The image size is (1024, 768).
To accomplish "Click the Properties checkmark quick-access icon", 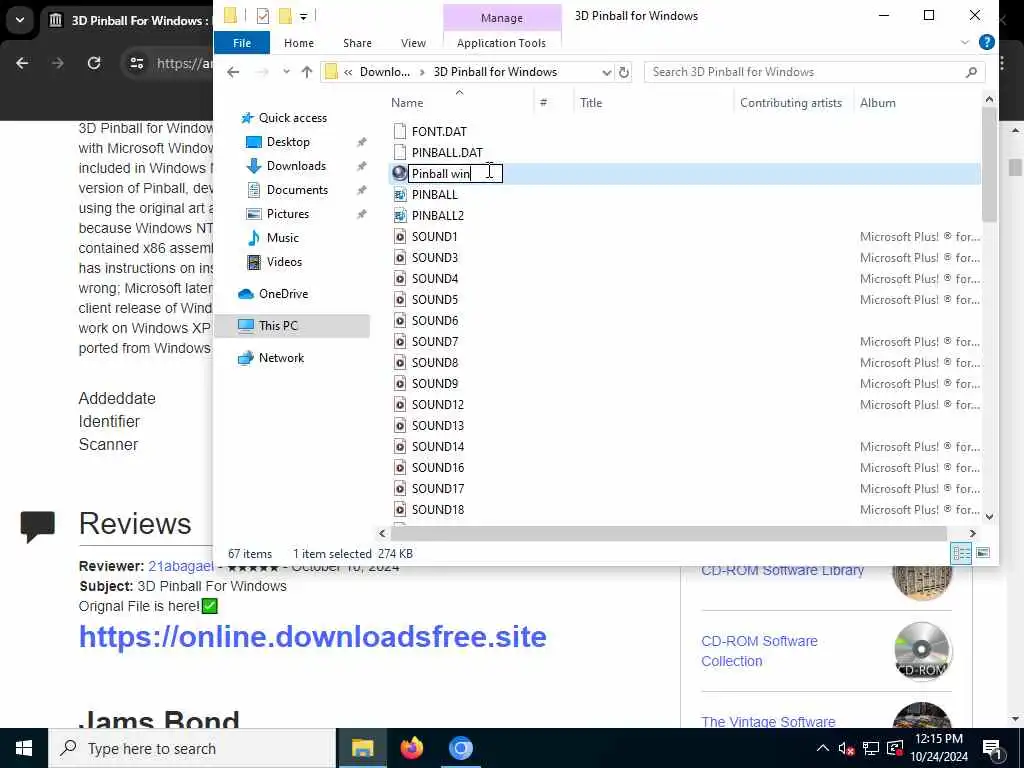I will [263, 16].
